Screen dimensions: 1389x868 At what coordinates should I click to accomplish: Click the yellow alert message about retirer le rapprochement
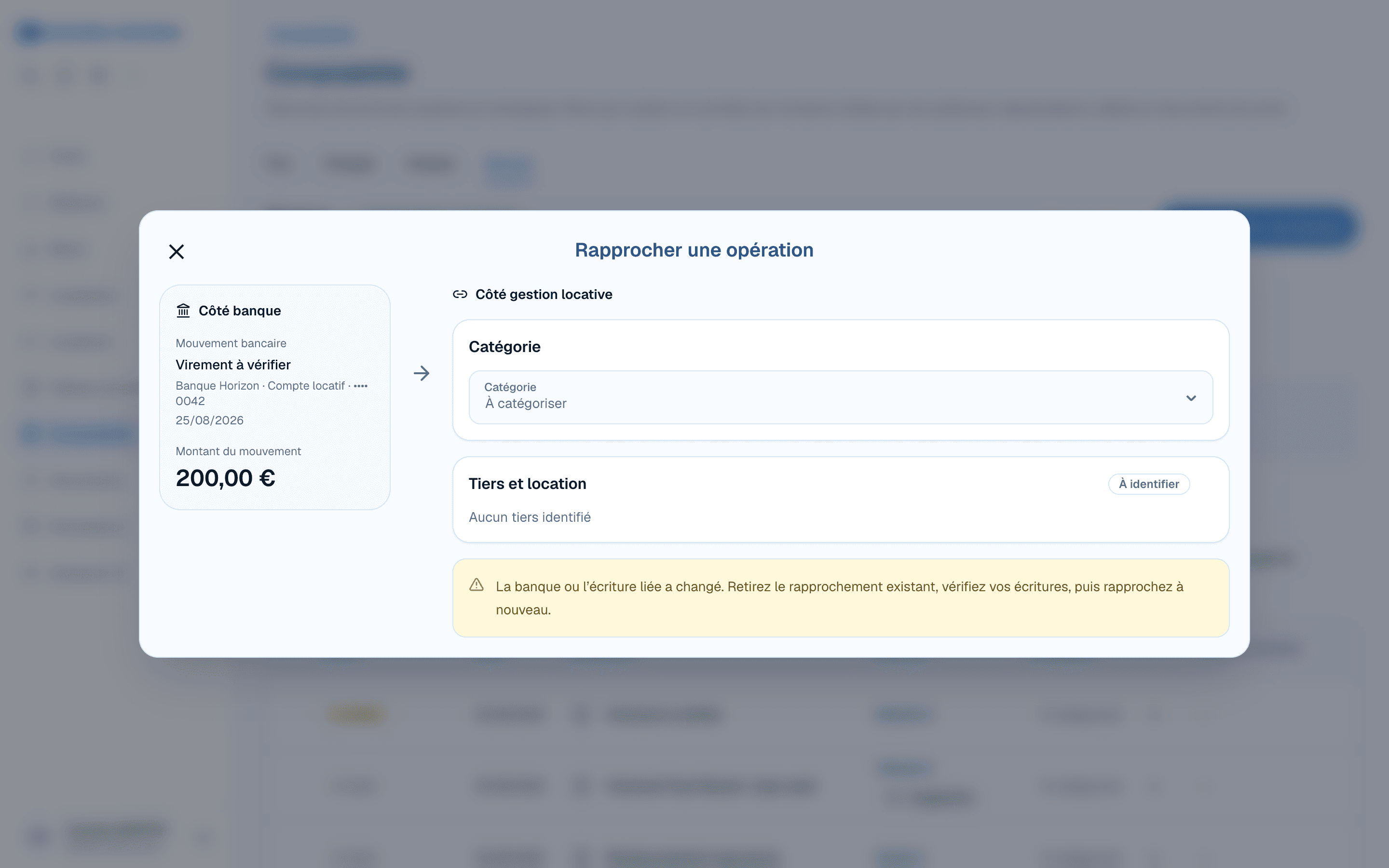coord(840,597)
